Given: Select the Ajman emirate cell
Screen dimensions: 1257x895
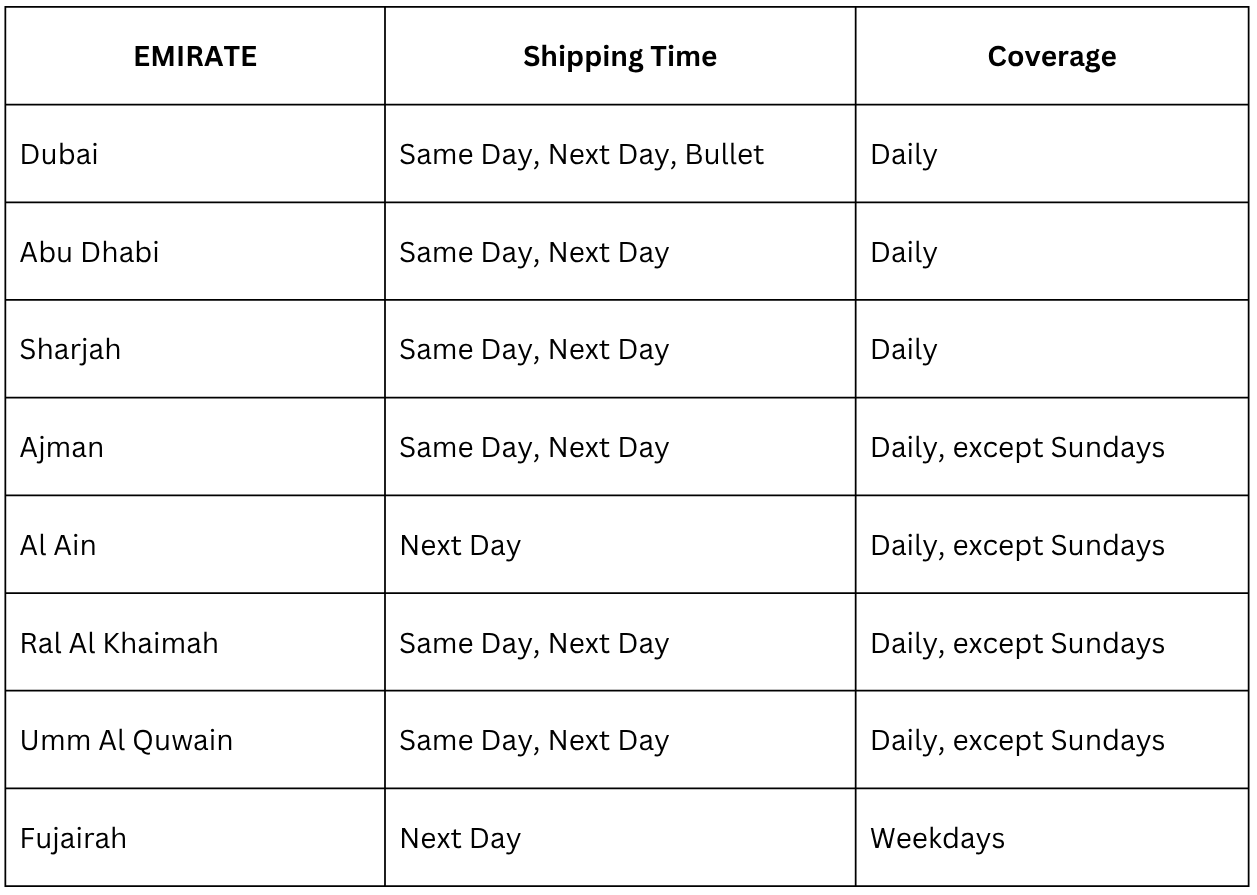Looking at the screenshot, I should [62, 447].
